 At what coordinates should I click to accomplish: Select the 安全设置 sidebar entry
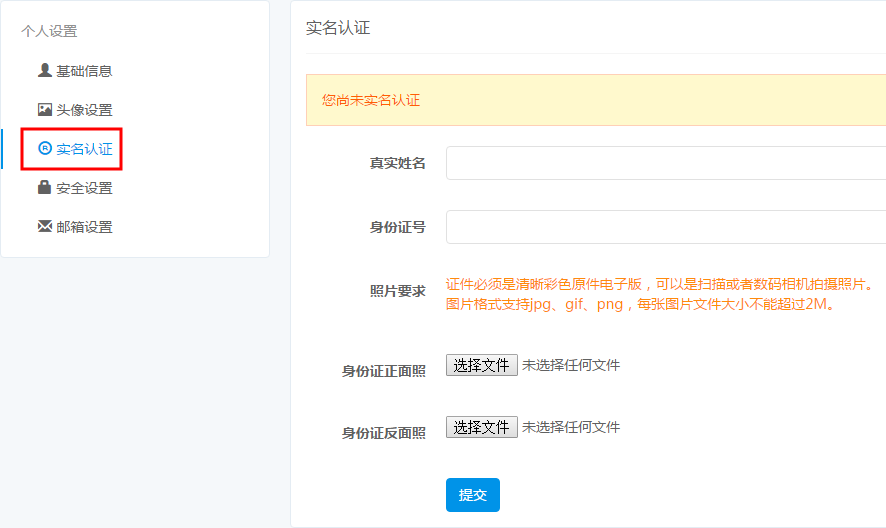84,188
